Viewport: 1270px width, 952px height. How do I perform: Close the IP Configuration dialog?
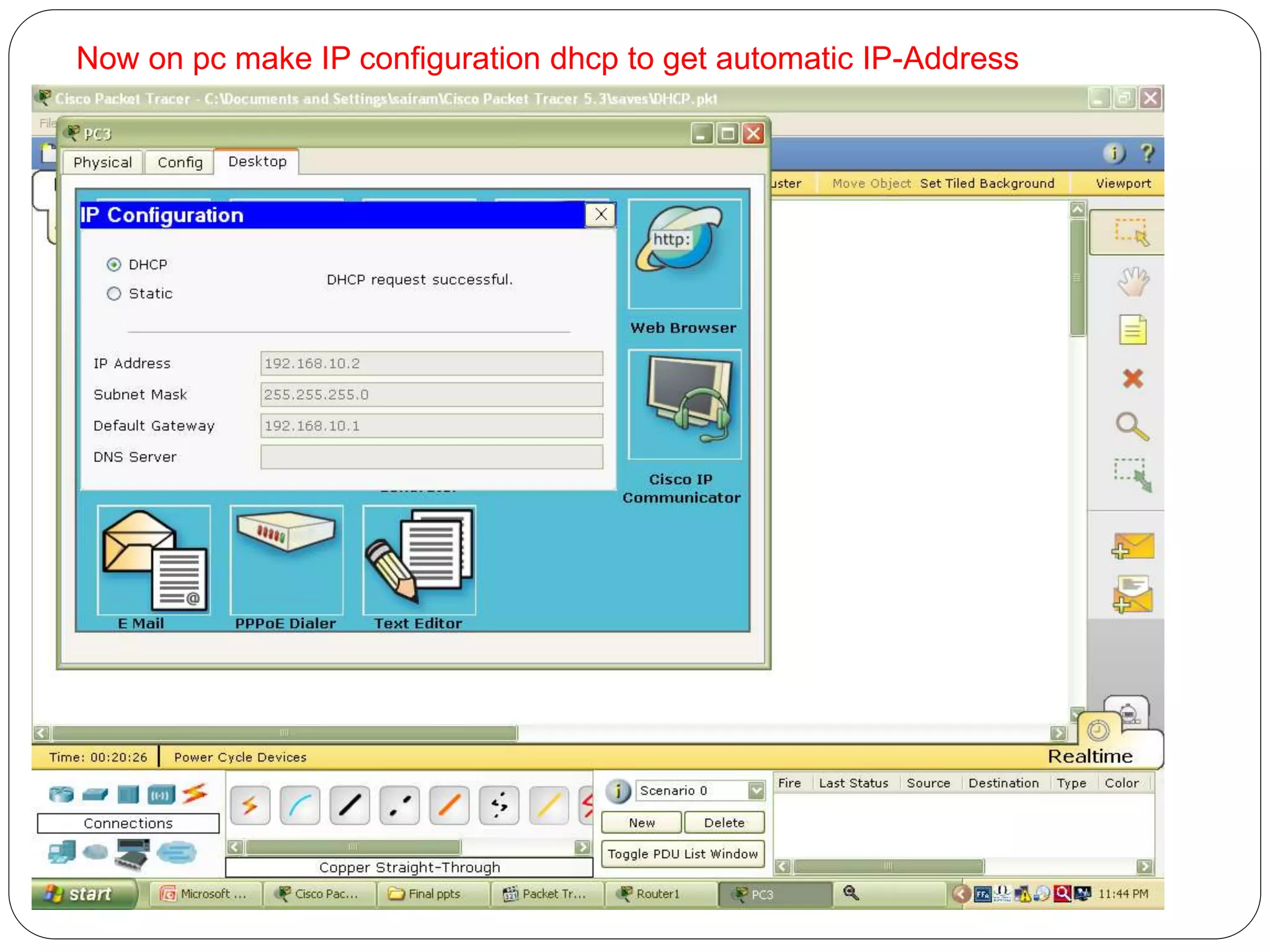tap(600, 215)
